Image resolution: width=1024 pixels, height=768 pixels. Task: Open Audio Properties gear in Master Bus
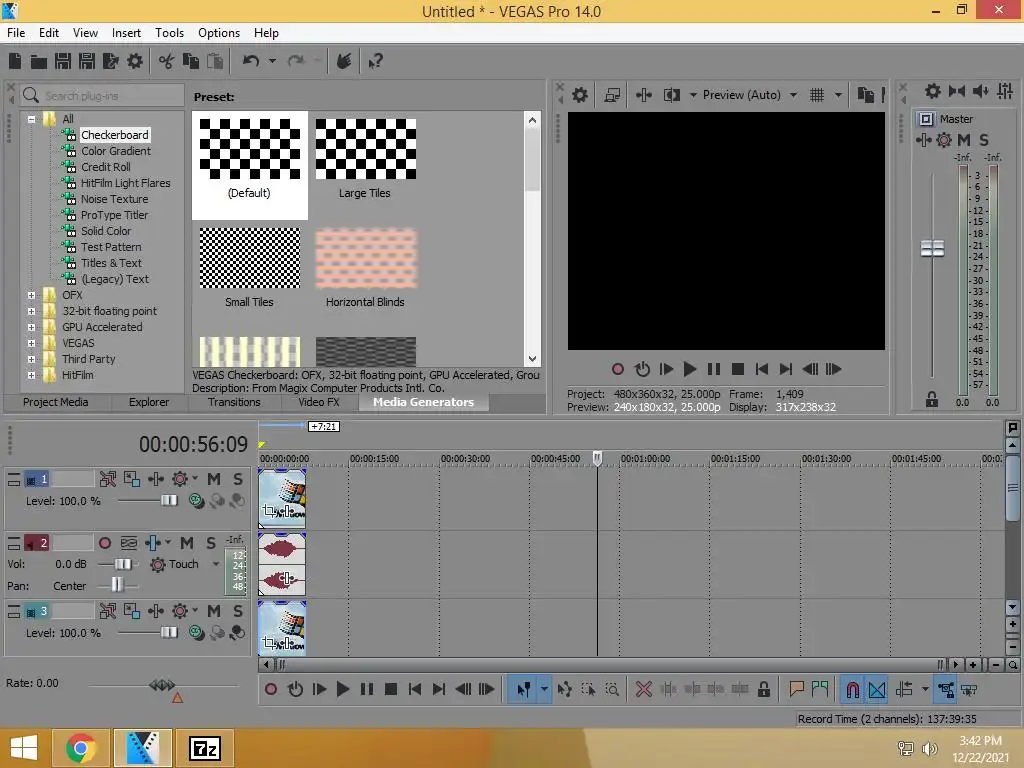coord(933,91)
